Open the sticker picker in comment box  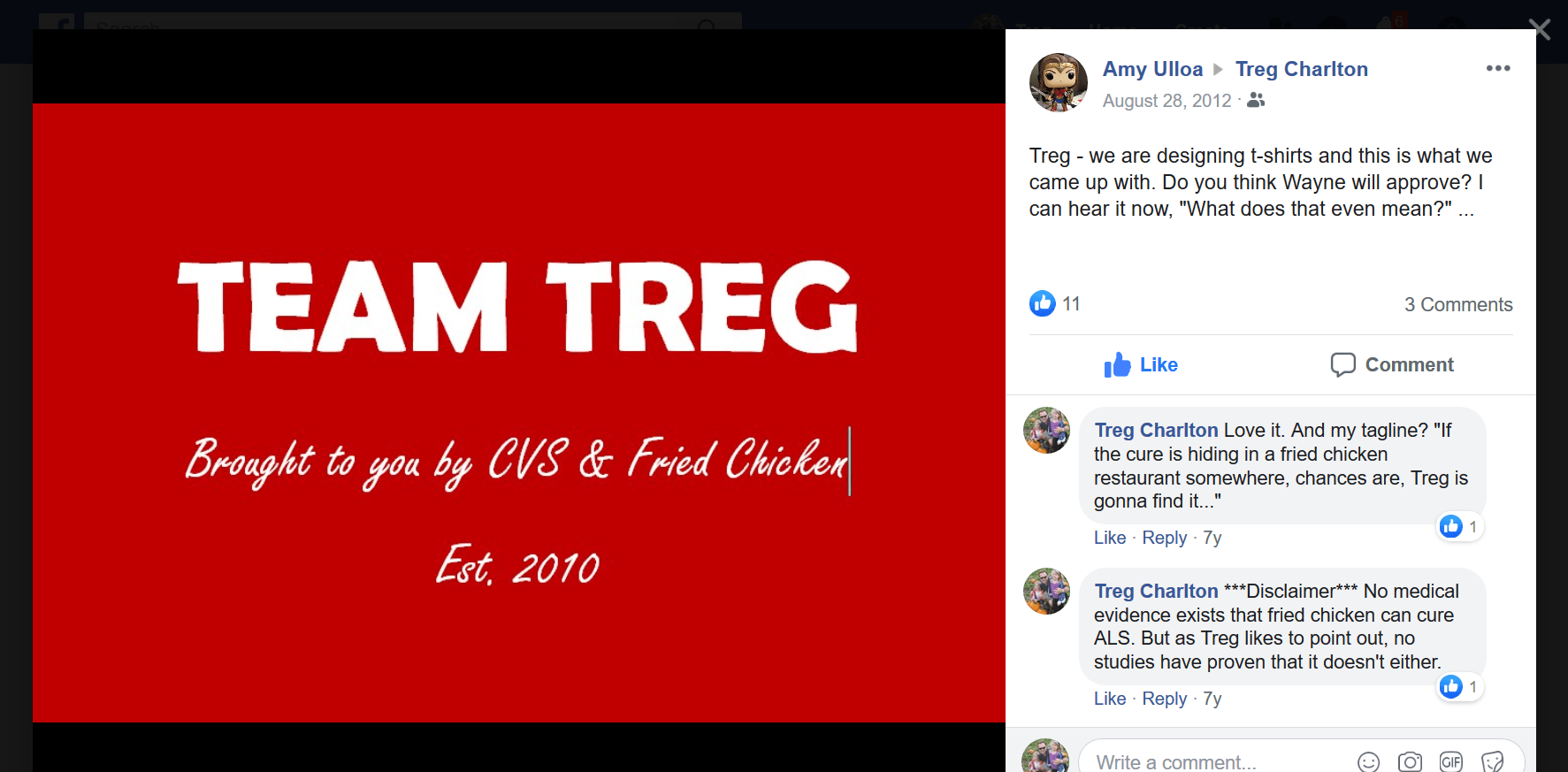[1493, 762]
